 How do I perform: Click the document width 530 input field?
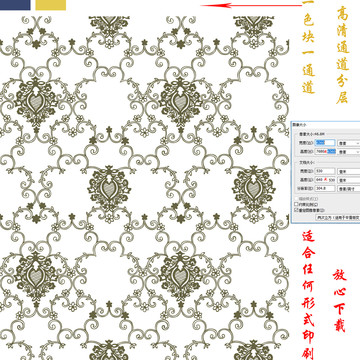325,171
